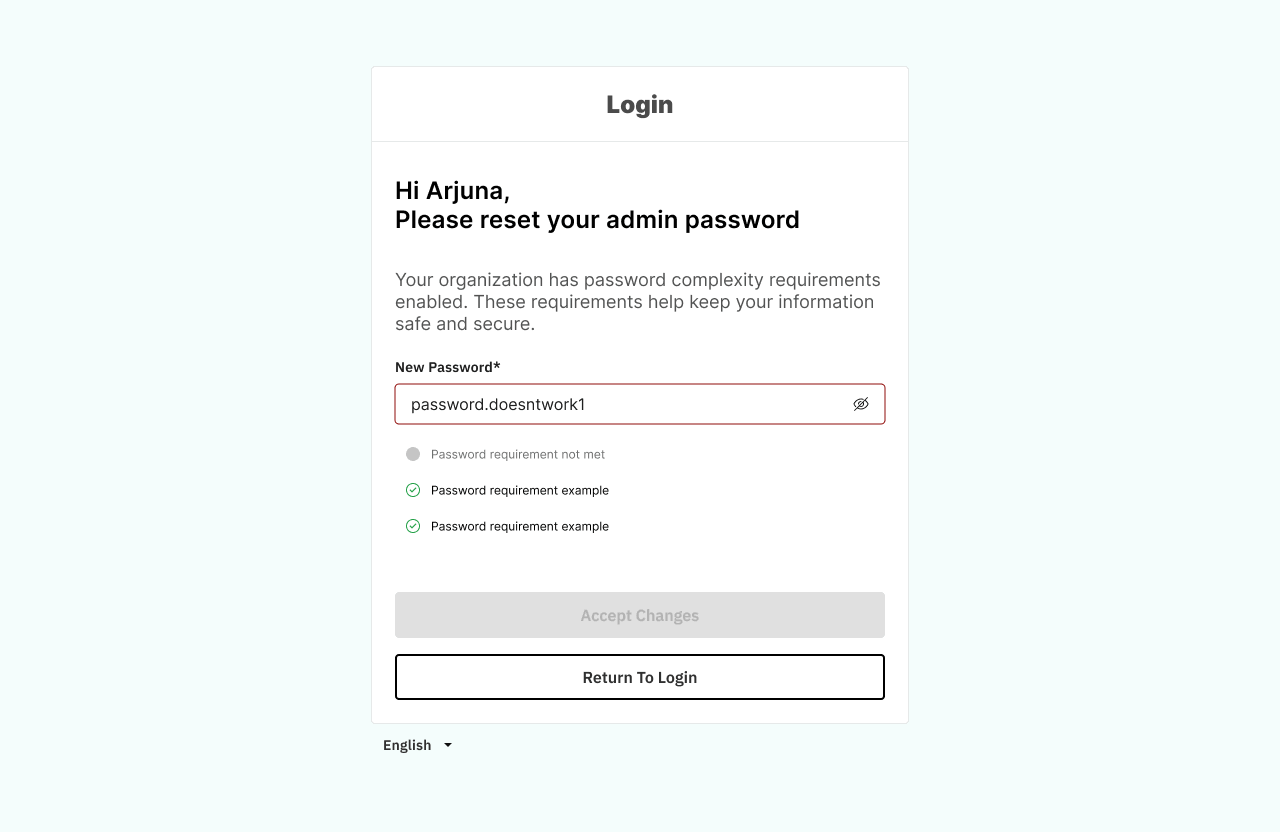The height and width of the screenshot is (832, 1280).
Task: Click the "Hi Arjuna," greeting text
Action: pyautogui.click(x=452, y=190)
